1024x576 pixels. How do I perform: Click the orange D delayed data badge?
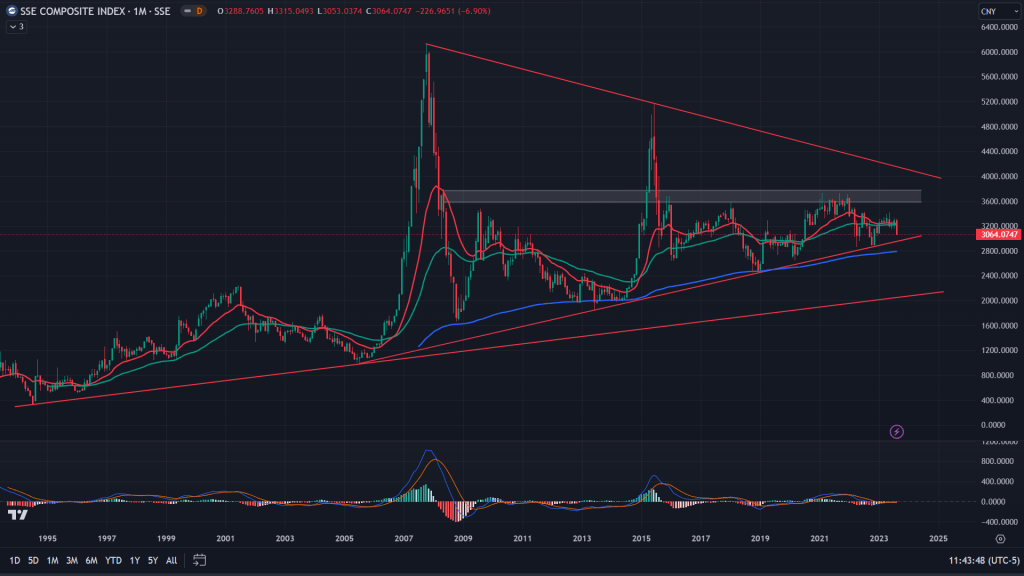199,11
